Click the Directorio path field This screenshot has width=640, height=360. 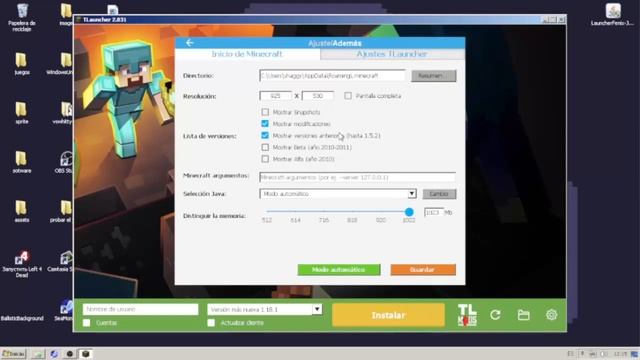(x=332, y=76)
